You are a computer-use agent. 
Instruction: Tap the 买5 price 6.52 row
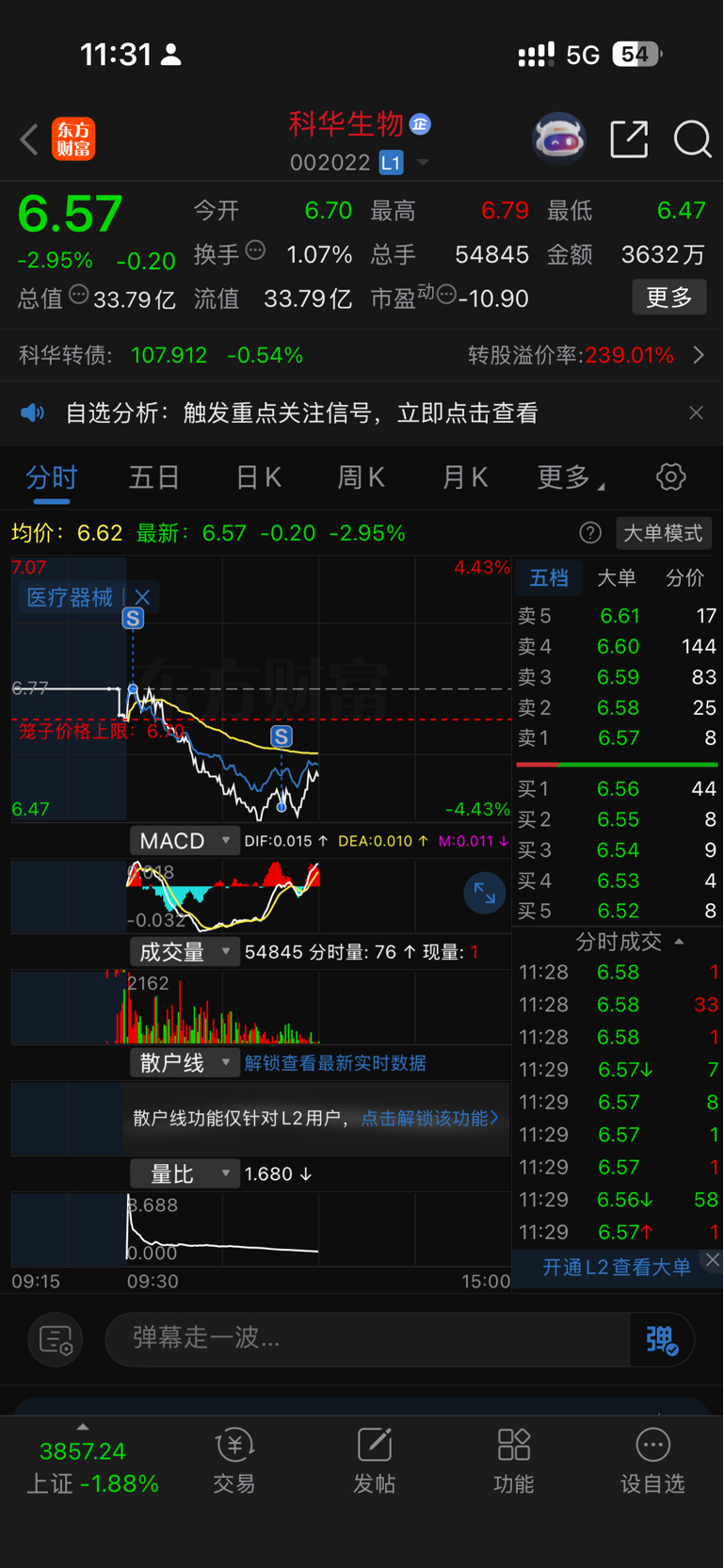[x=617, y=912]
